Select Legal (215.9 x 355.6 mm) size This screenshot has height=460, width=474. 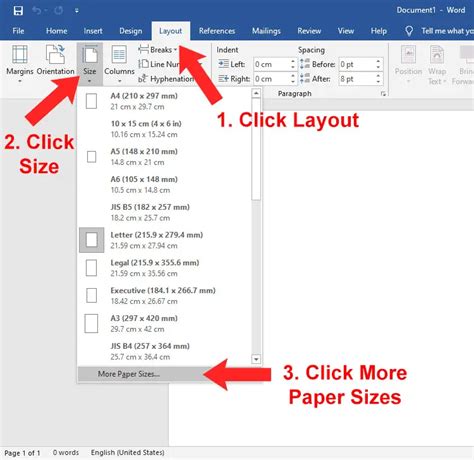tap(165, 268)
